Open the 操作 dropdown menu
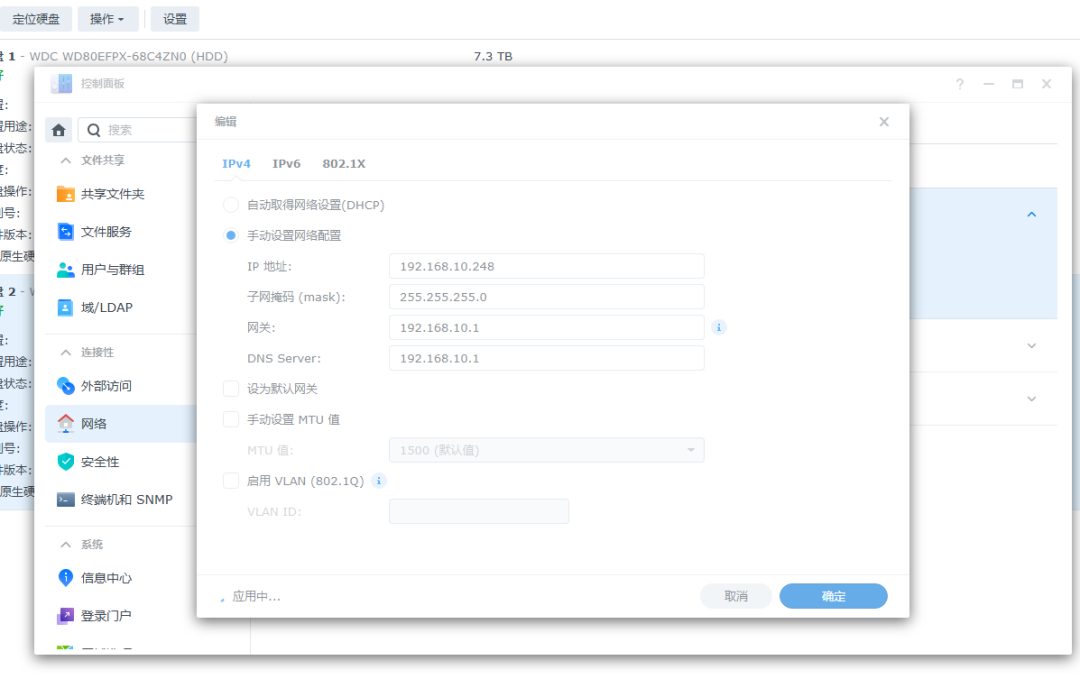The image size is (1080, 679). coord(108,19)
